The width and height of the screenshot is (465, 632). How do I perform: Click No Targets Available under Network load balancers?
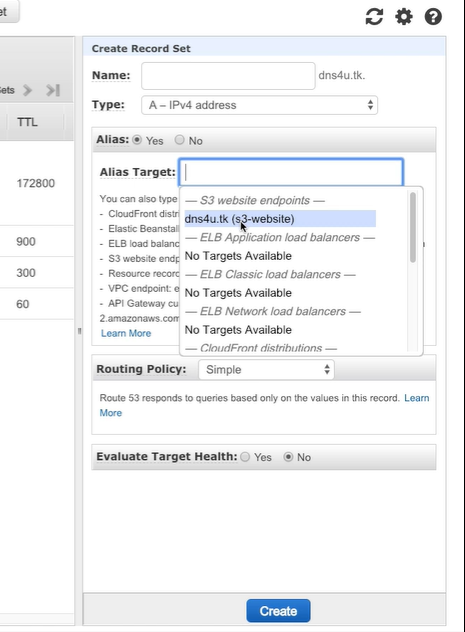click(x=238, y=330)
